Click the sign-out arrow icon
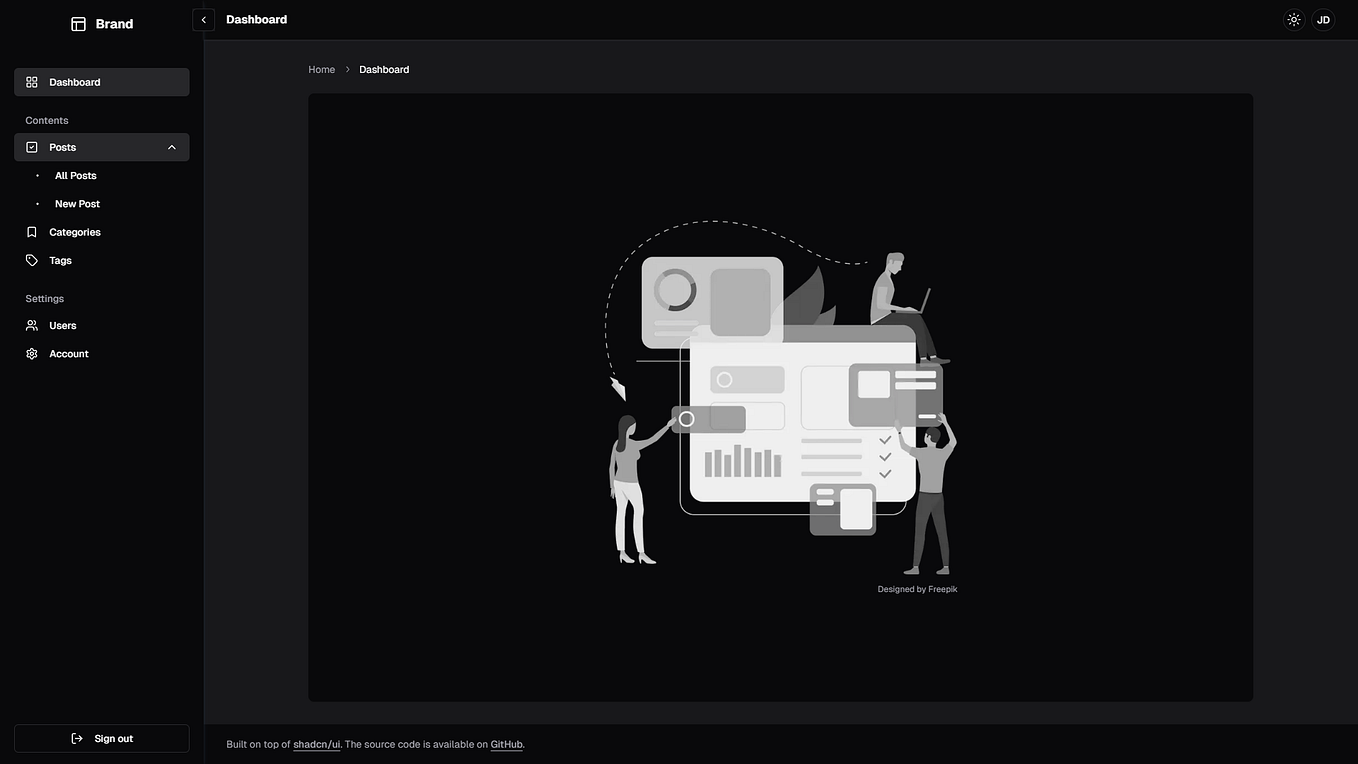 76,737
